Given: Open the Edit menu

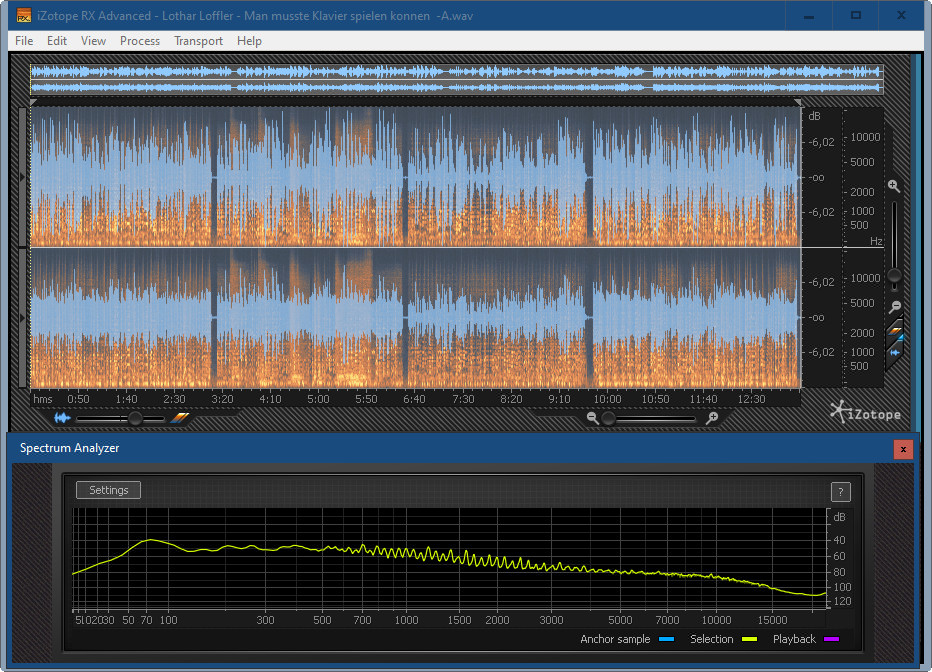Looking at the screenshot, I should coord(56,41).
